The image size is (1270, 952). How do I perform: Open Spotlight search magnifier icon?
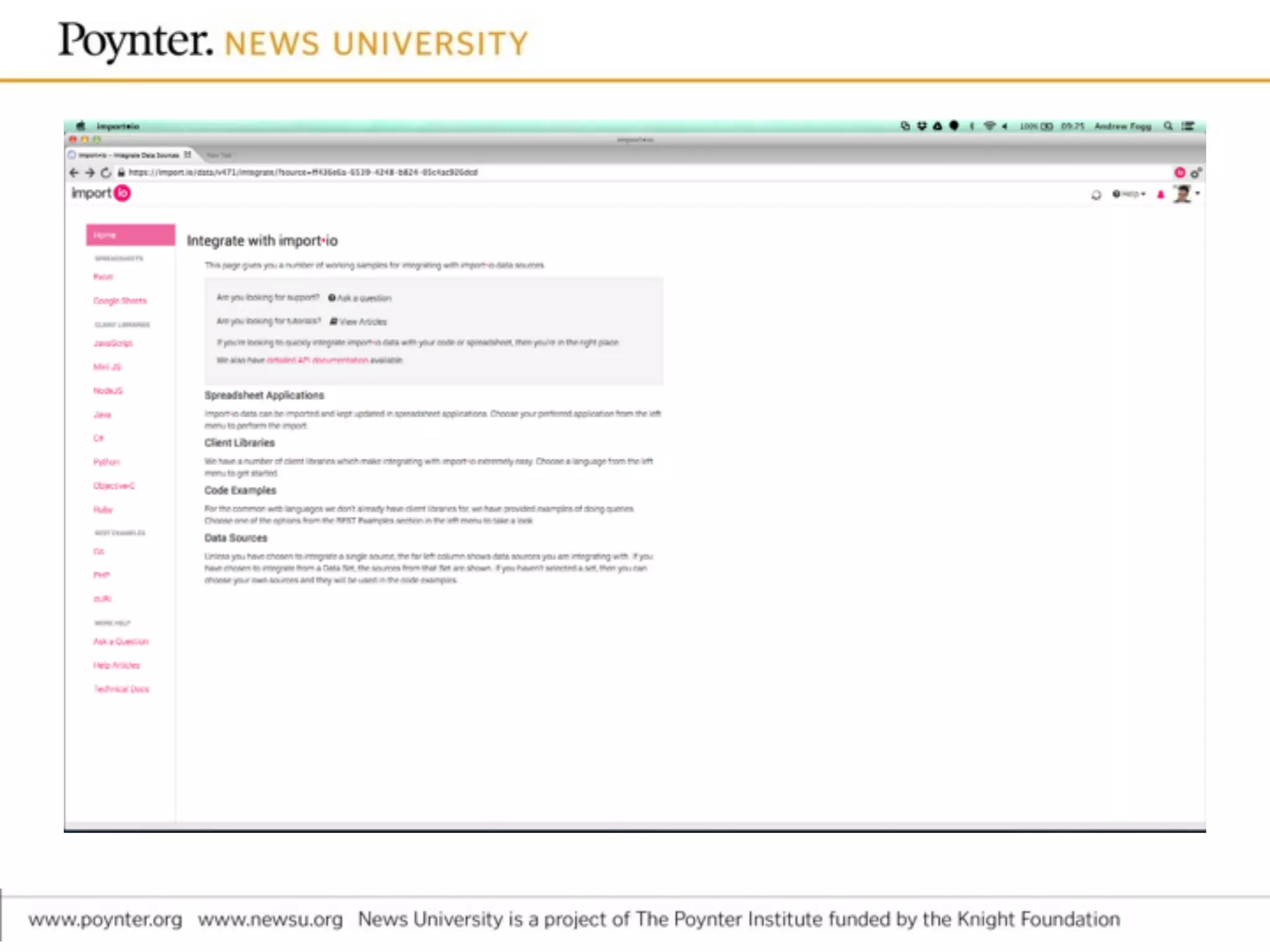pos(1168,126)
